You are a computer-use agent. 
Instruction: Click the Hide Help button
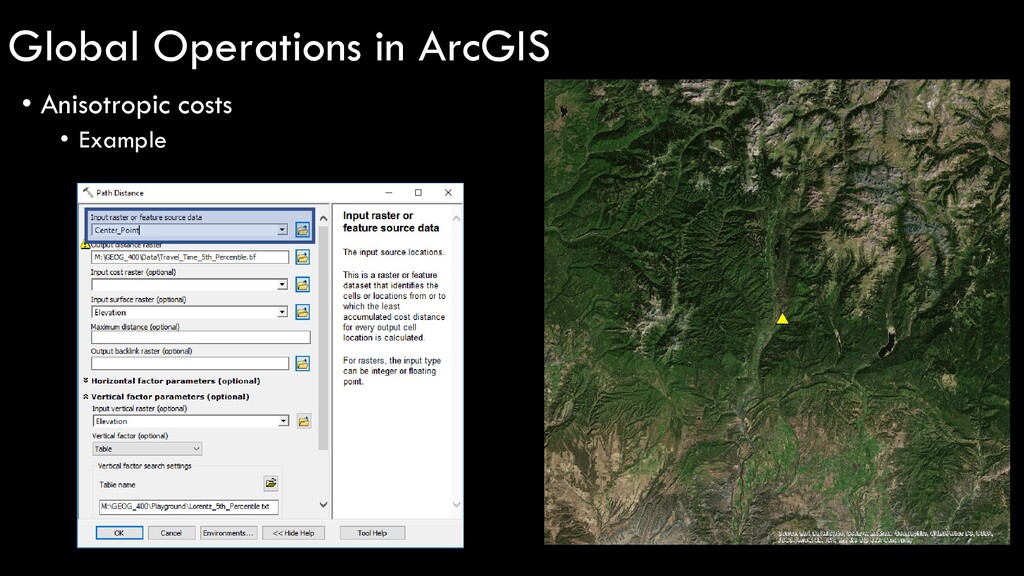293,533
